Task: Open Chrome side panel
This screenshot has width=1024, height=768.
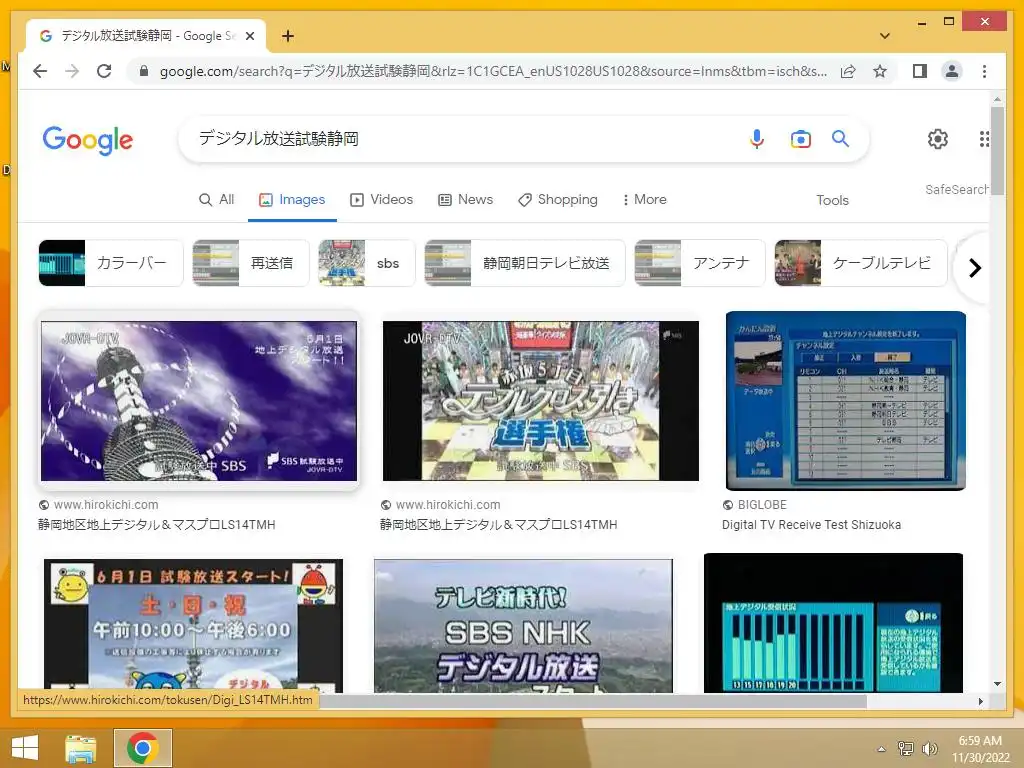Action: (920, 71)
